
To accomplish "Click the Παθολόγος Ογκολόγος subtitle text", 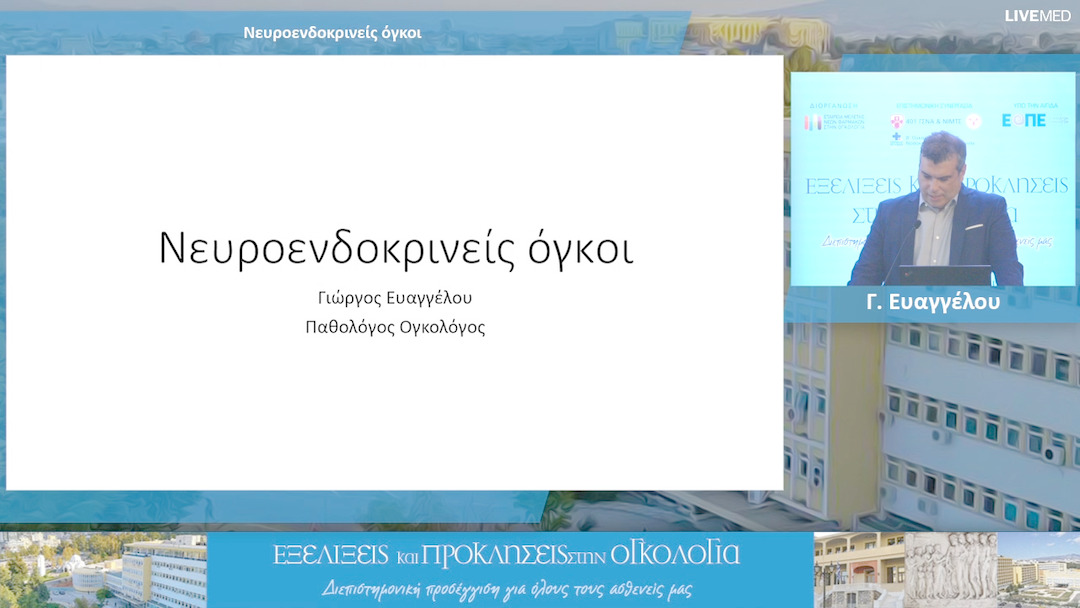I will [x=397, y=325].
